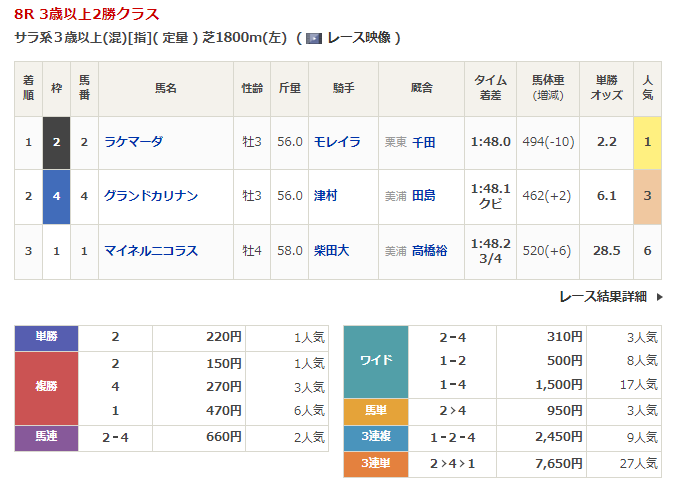This screenshot has height=485, width=679.
Task: Open trainer 高橋裕 profile link
Action: click(x=430, y=250)
